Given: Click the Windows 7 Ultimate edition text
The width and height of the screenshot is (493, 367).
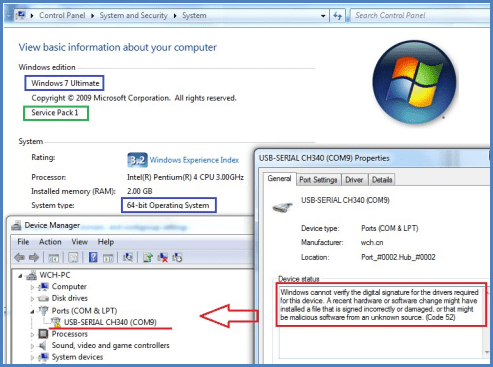Looking at the screenshot, I should (x=65, y=83).
